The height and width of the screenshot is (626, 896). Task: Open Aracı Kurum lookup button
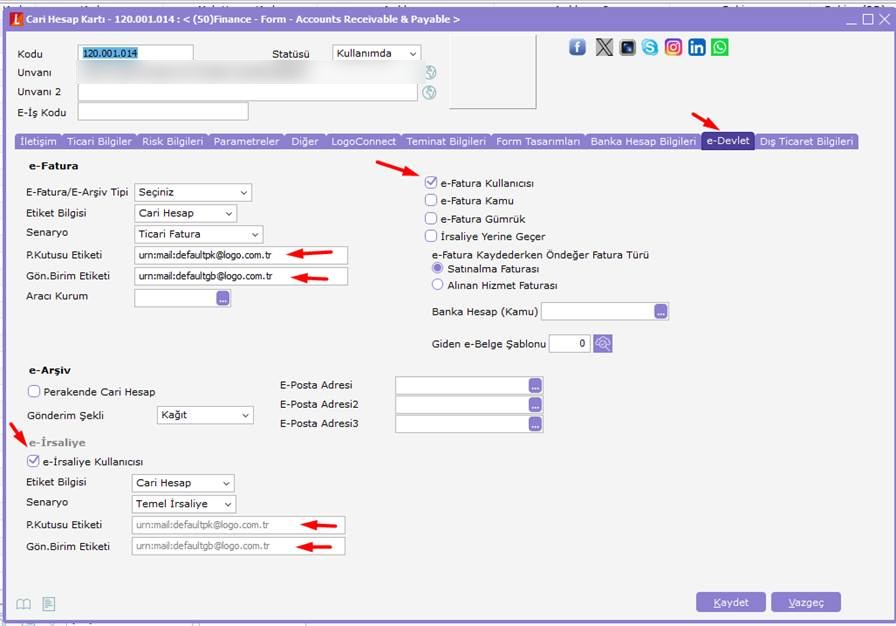click(x=223, y=298)
